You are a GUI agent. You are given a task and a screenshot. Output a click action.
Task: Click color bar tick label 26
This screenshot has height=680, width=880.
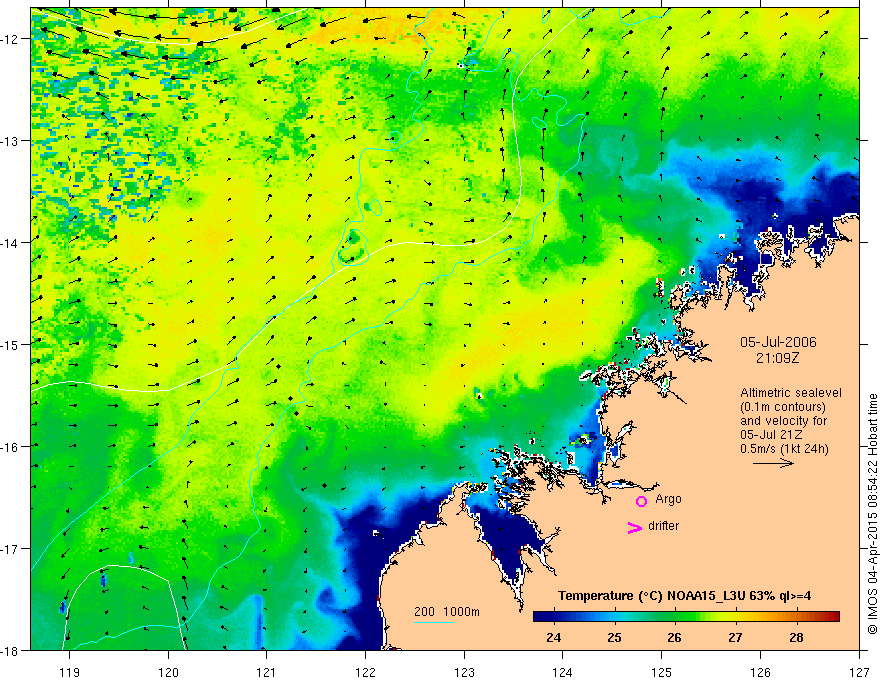(x=675, y=637)
